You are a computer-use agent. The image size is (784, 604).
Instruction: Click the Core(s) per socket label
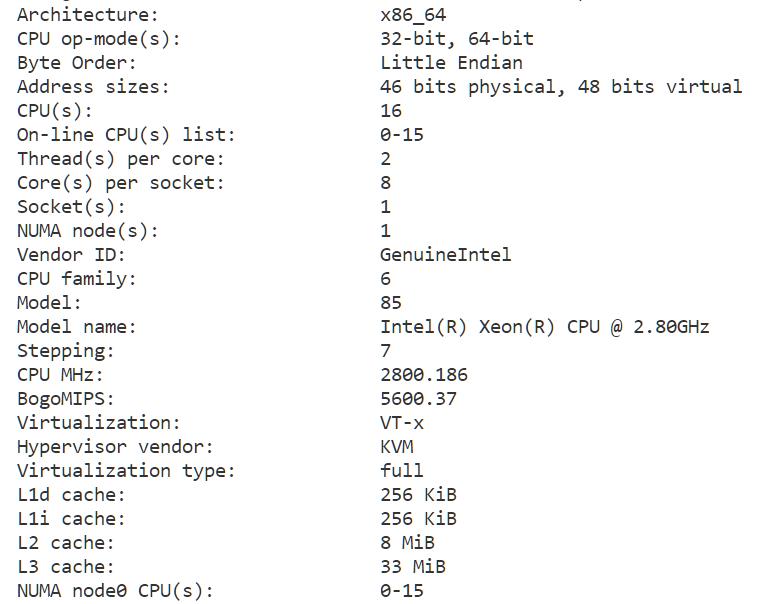point(120,183)
